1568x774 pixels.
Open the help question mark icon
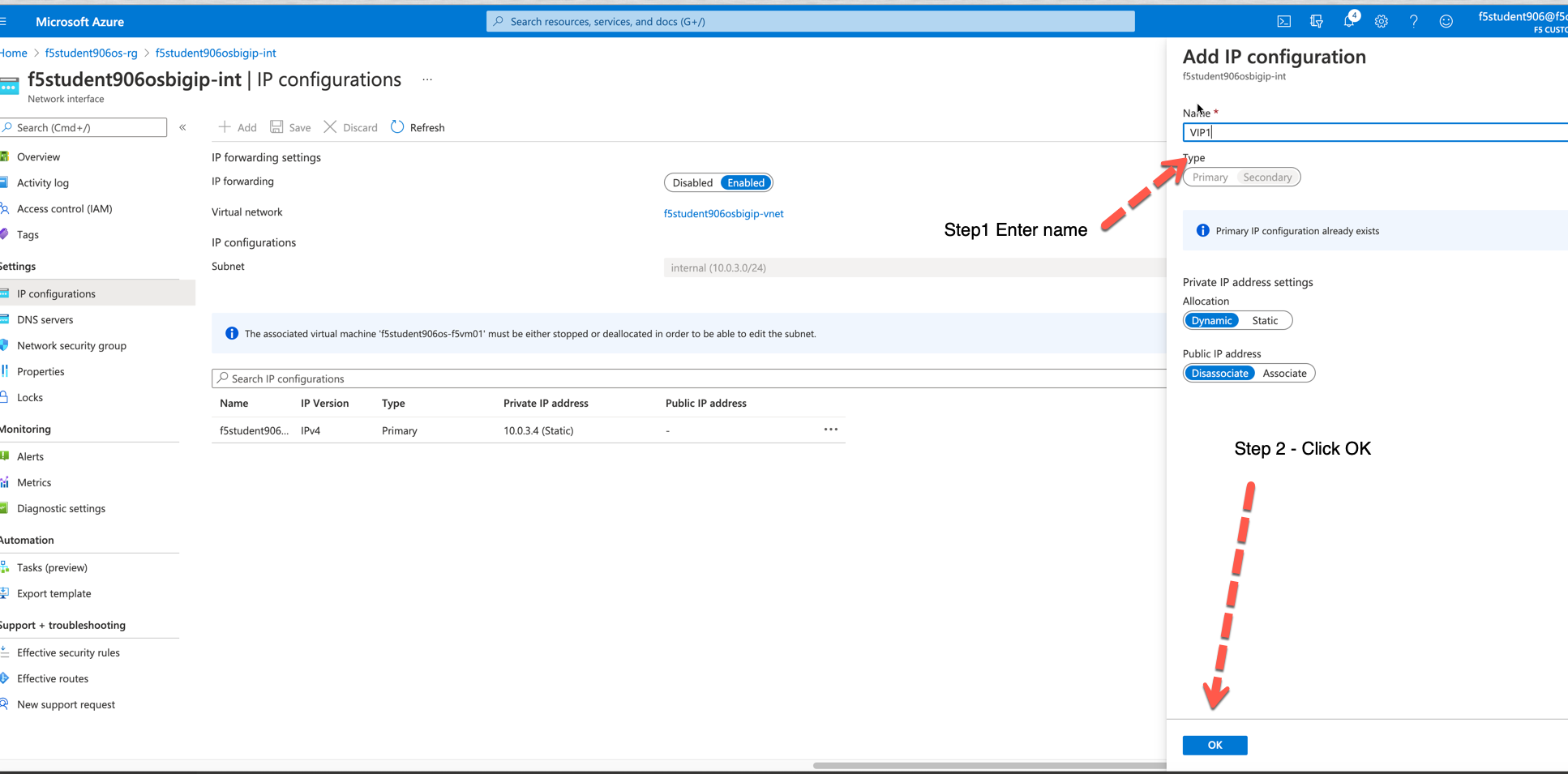1414,21
